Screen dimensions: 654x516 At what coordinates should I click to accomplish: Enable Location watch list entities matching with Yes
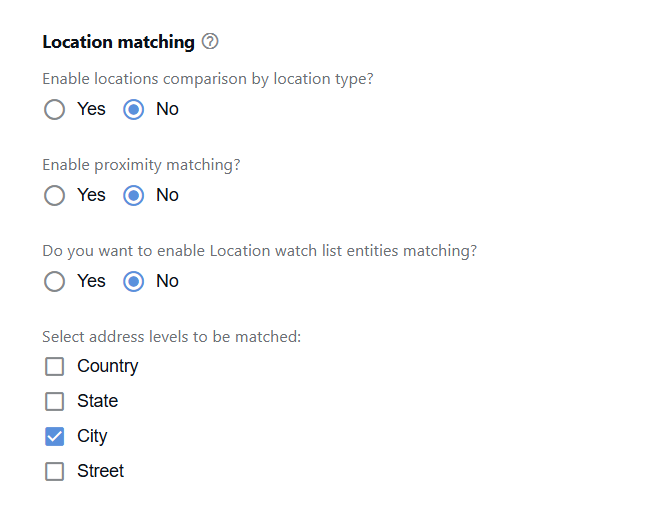tap(55, 282)
